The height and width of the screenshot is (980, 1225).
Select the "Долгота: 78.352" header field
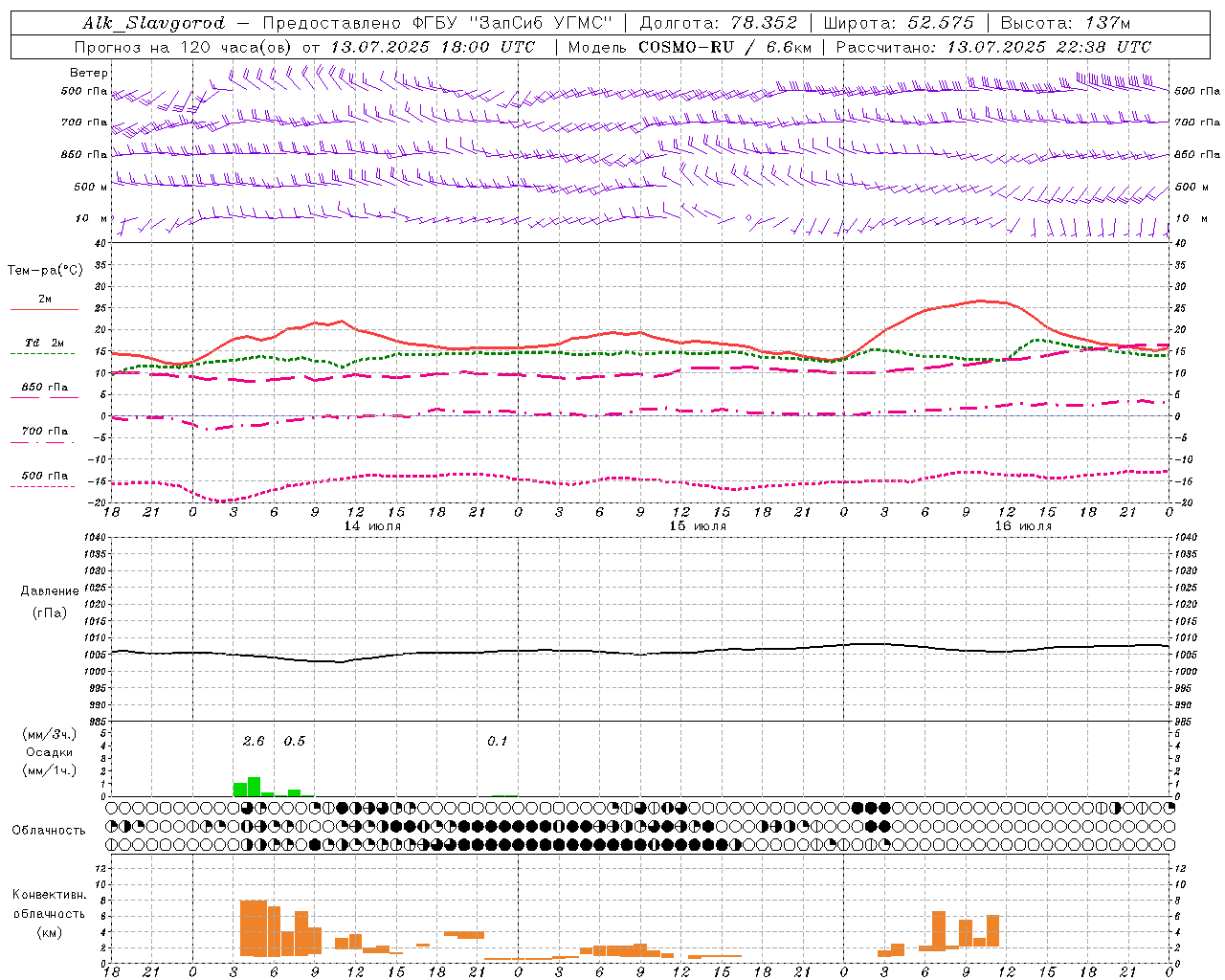(x=717, y=23)
